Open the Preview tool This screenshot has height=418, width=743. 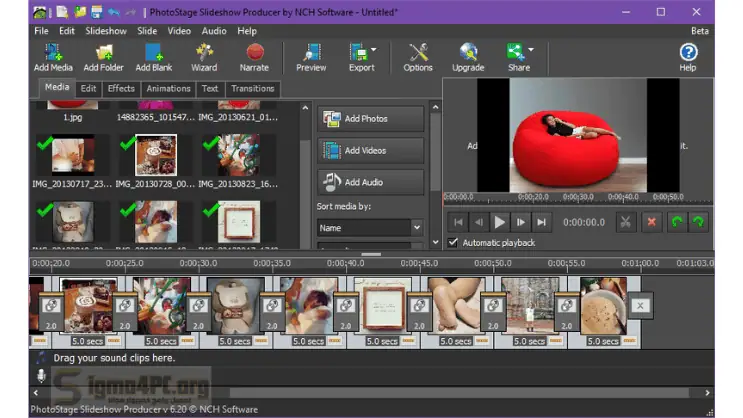[311, 54]
